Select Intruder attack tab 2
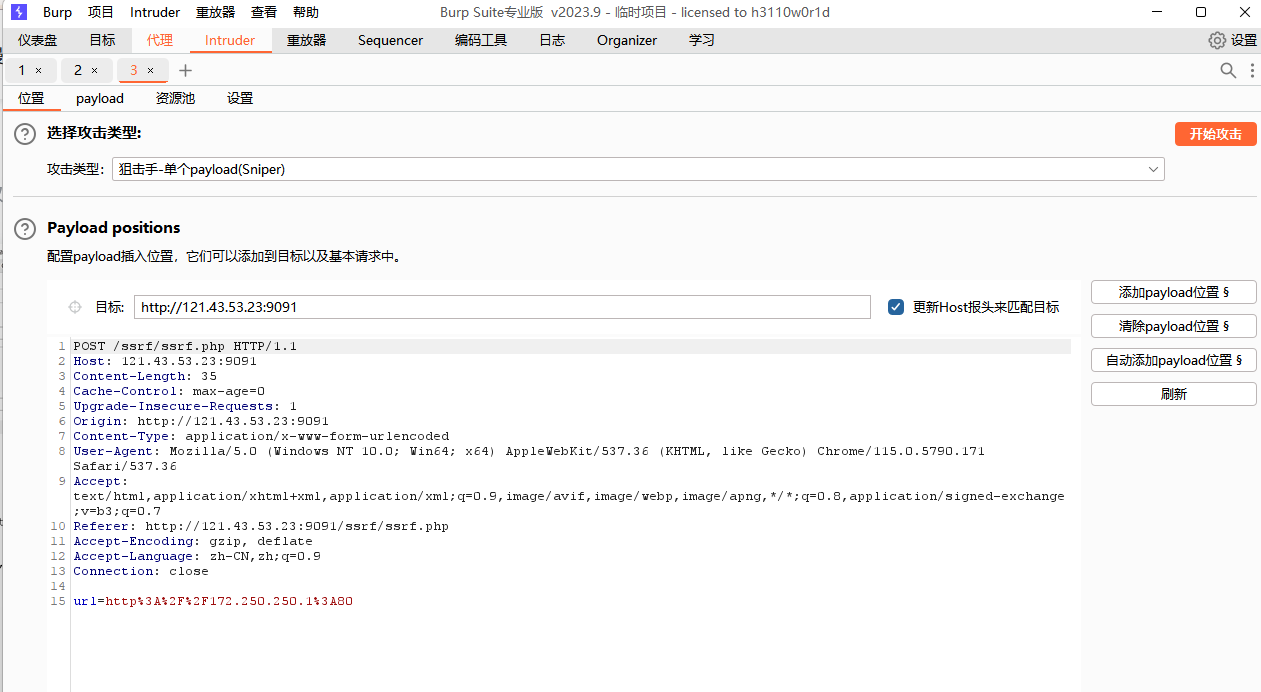 pyautogui.click(x=78, y=70)
